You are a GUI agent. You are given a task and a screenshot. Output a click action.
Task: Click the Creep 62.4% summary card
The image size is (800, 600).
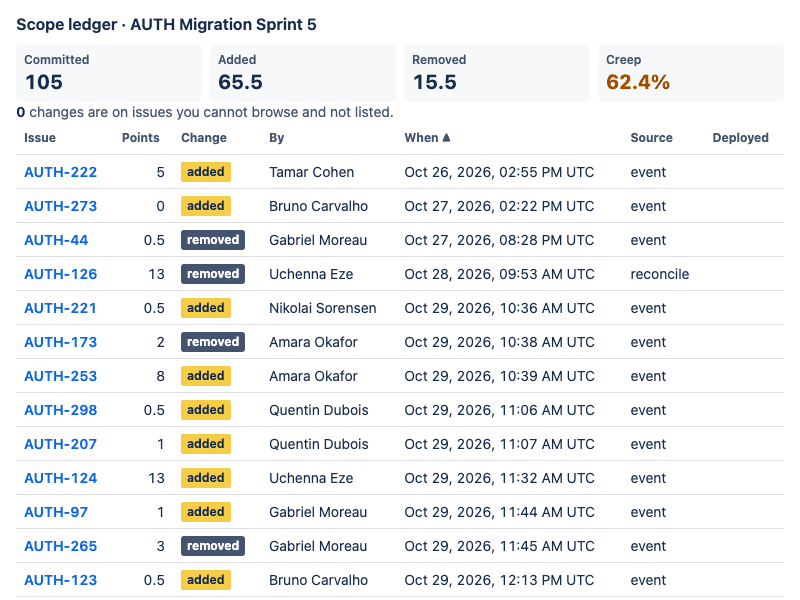point(690,72)
